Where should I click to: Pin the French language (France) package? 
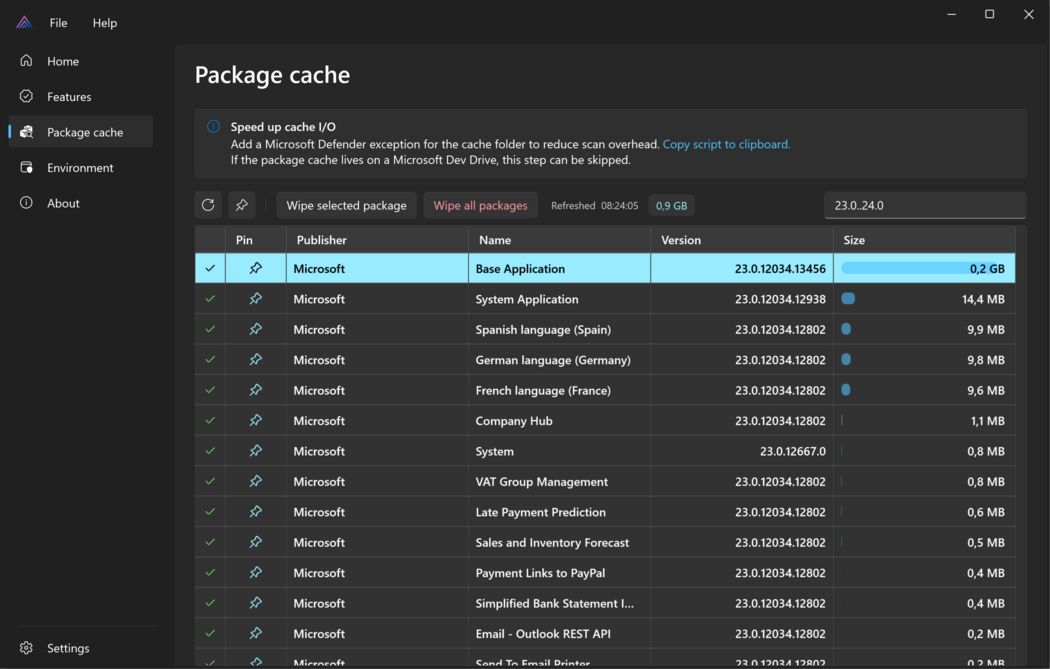[256, 390]
